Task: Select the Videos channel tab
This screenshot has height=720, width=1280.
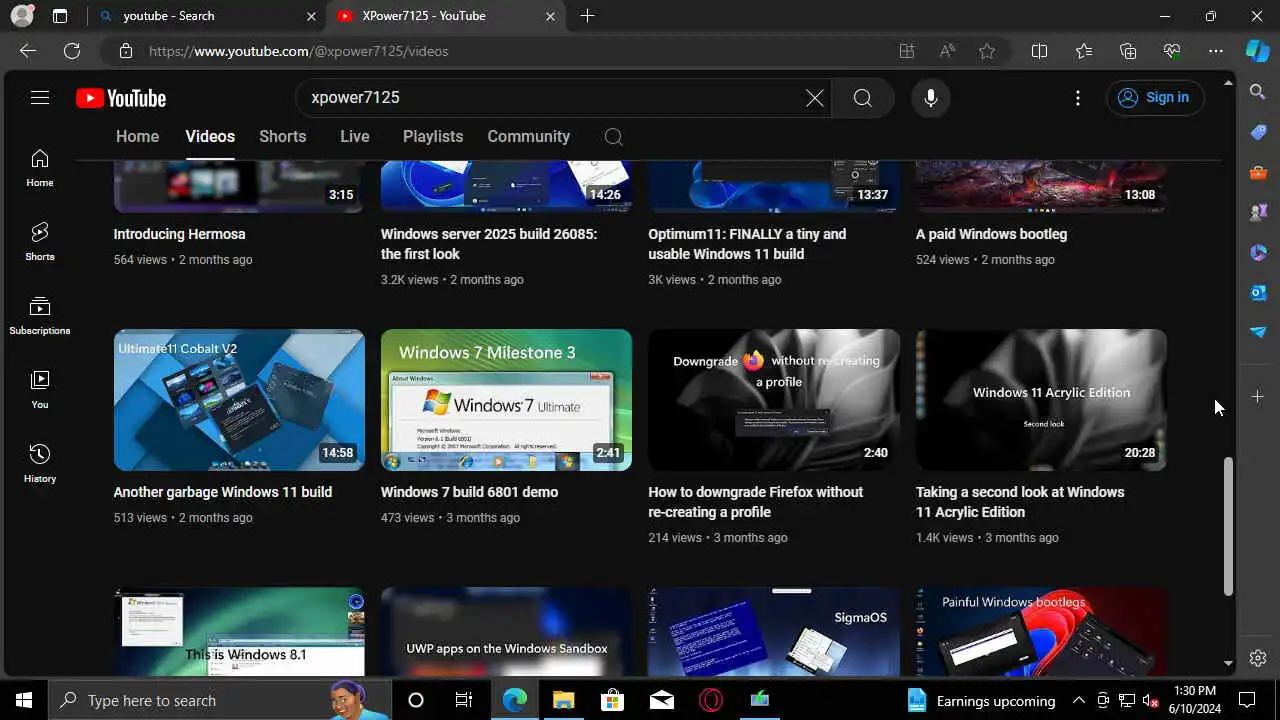Action: coord(210,137)
